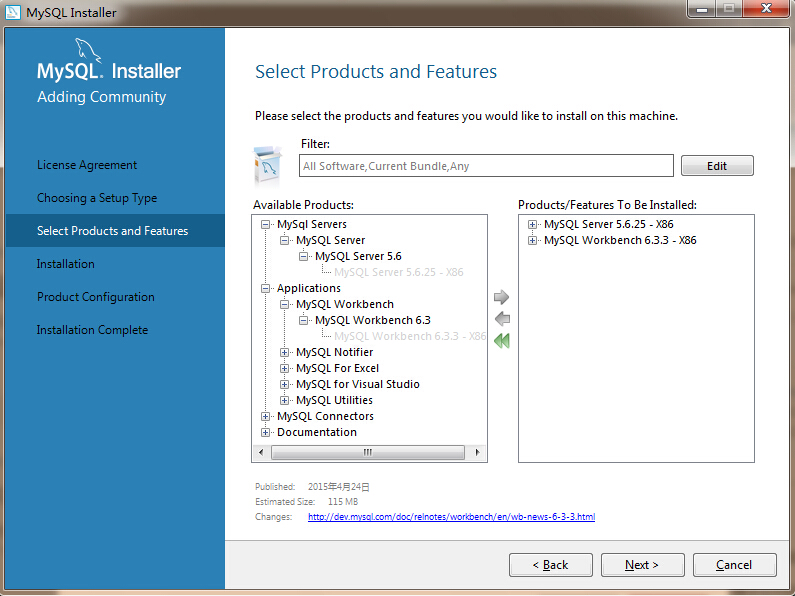Click the MySQL Installer title bar icon
The width and height of the screenshot is (795, 596).
(12, 12)
